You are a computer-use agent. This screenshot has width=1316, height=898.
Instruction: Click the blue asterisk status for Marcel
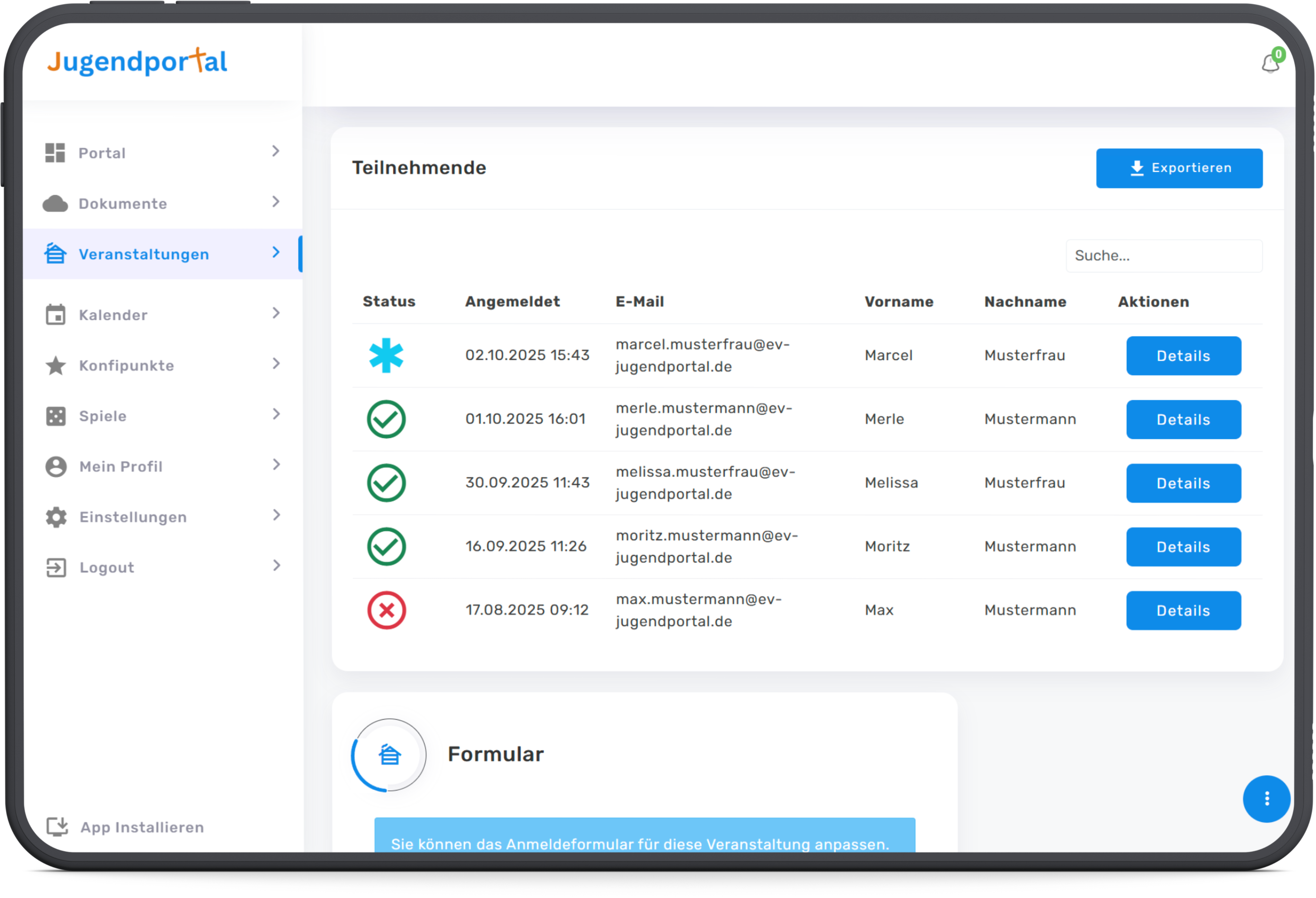pyautogui.click(x=386, y=356)
